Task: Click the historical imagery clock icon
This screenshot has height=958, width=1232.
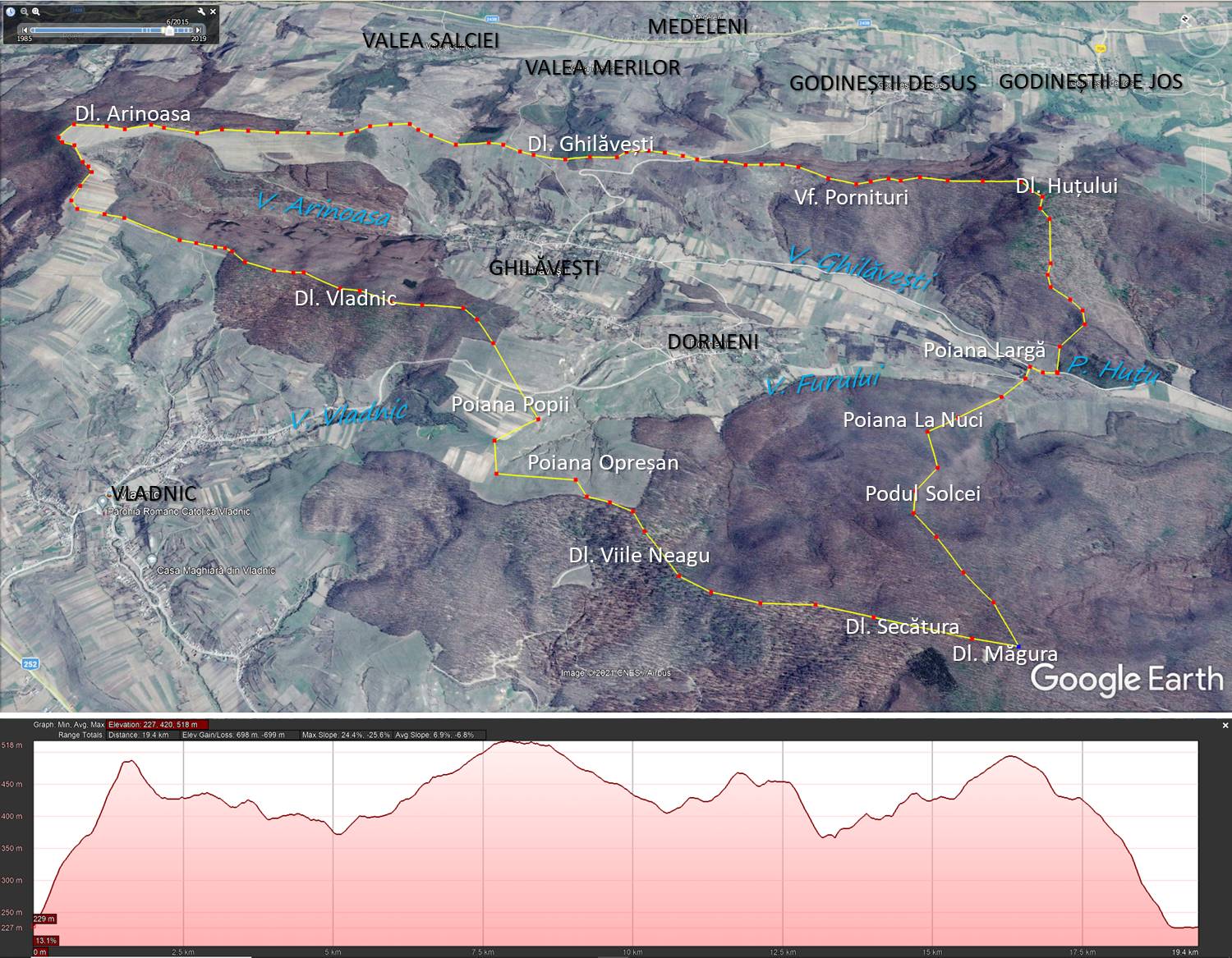Action: [11, 11]
